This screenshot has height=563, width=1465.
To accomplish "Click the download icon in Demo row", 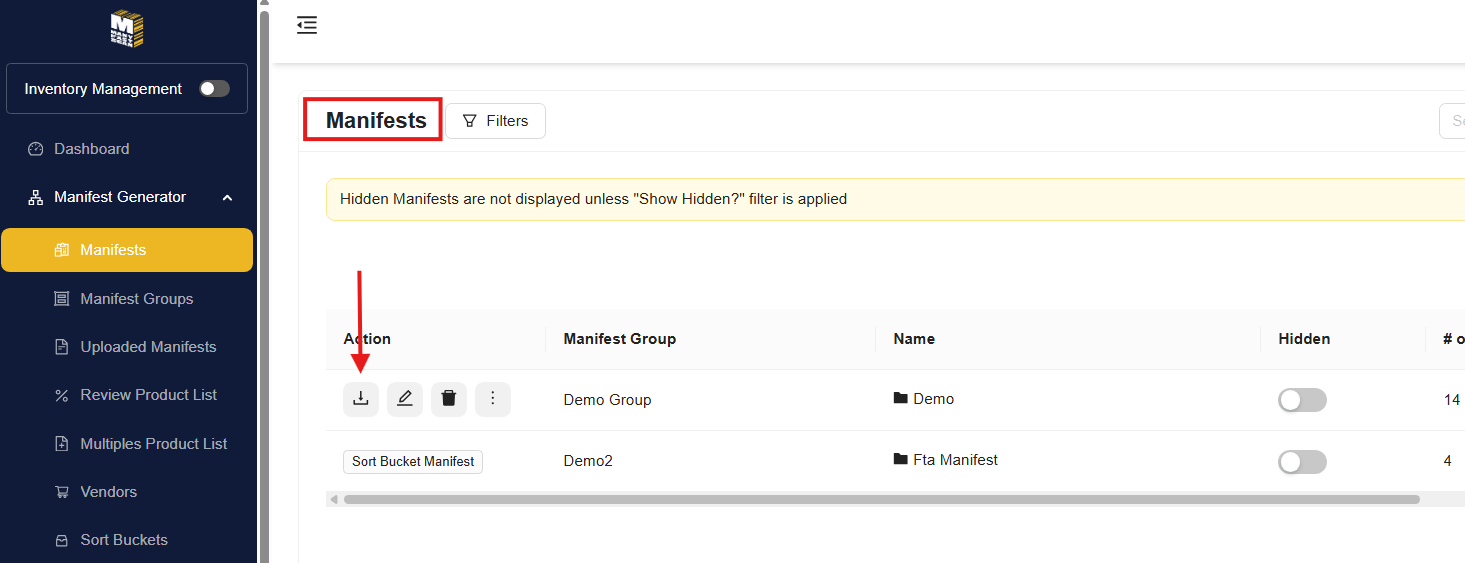I will pyautogui.click(x=361, y=399).
